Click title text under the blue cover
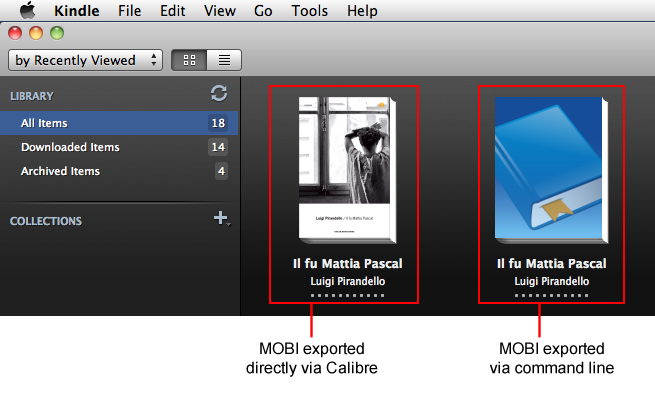 pyautogui.click(x=551, y=263)
